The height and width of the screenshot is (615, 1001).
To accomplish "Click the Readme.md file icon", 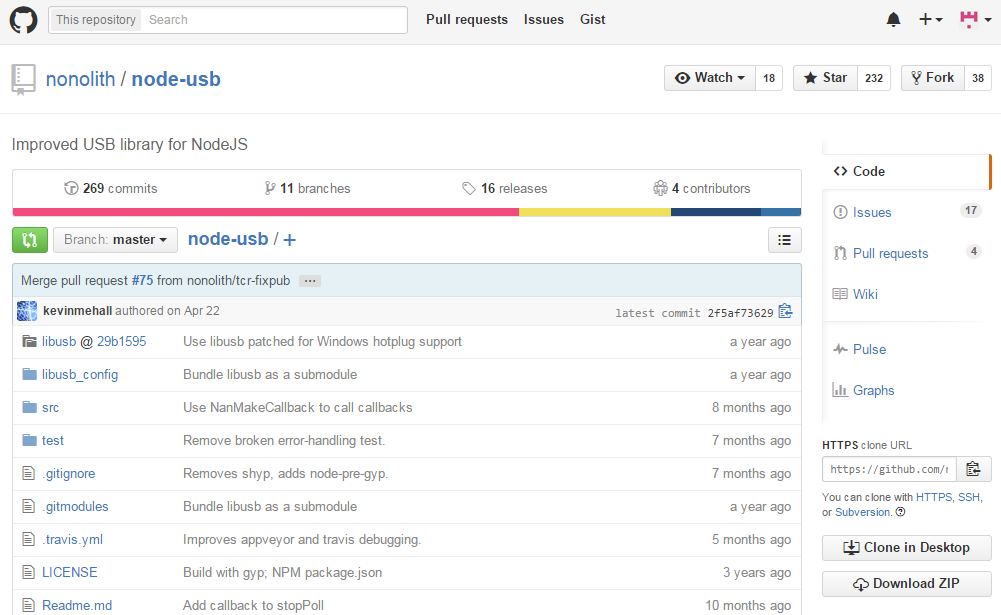I will (x=28, y=605).
